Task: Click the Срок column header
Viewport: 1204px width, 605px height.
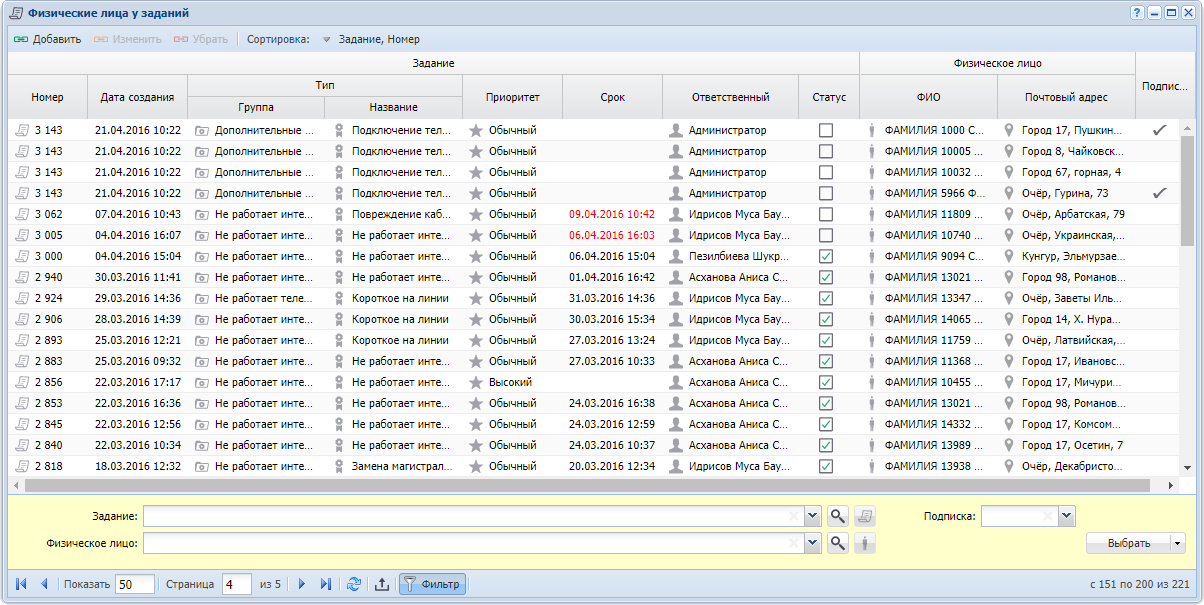Action: [x=612, y=97]
